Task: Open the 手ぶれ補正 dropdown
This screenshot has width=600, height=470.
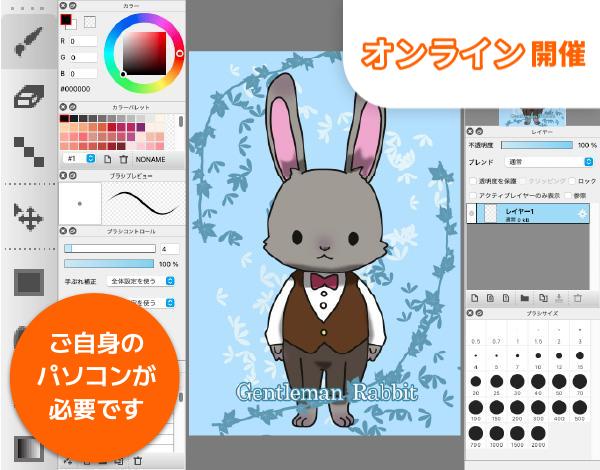Action: pos(141,281)
